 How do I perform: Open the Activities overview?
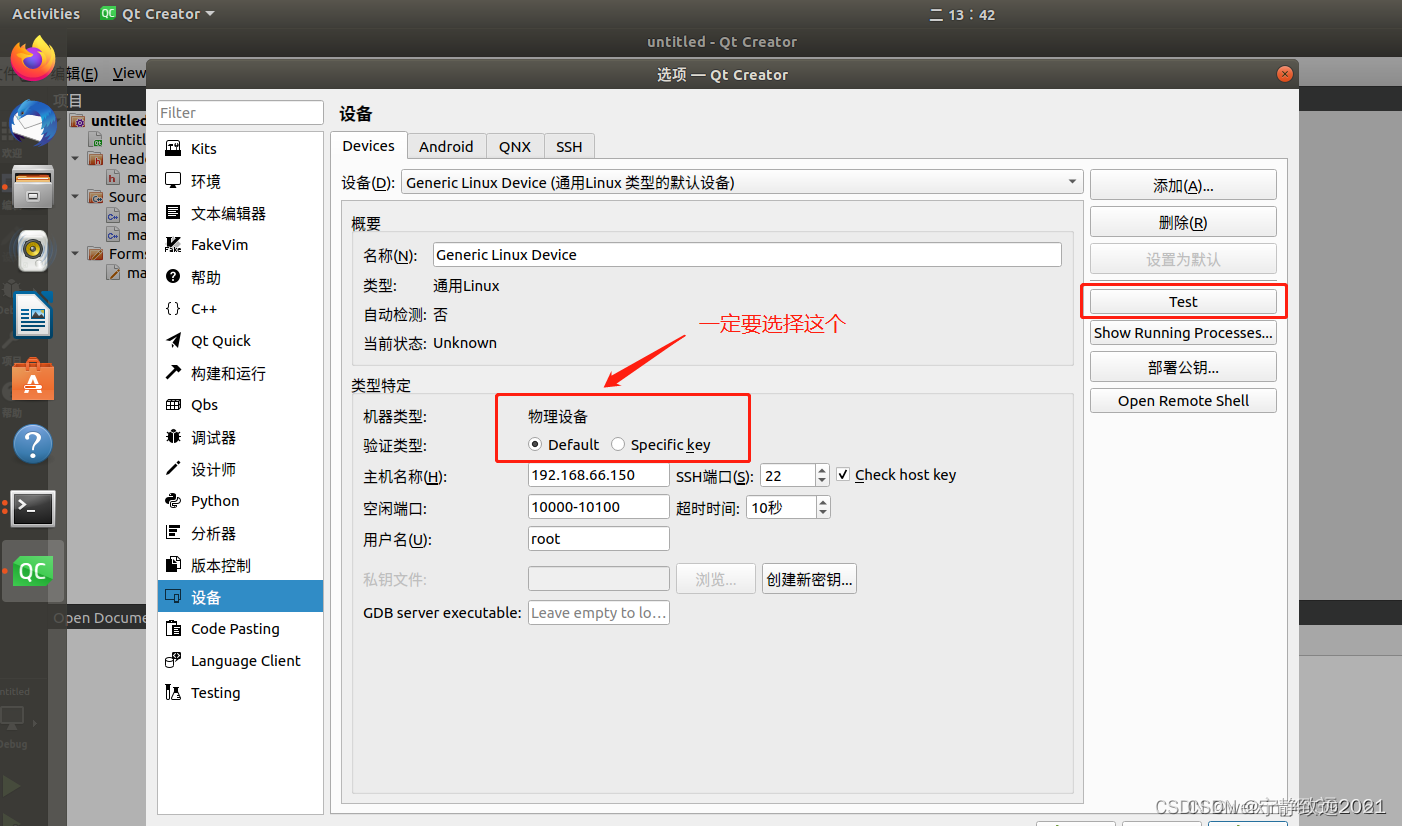pos(45,14)
